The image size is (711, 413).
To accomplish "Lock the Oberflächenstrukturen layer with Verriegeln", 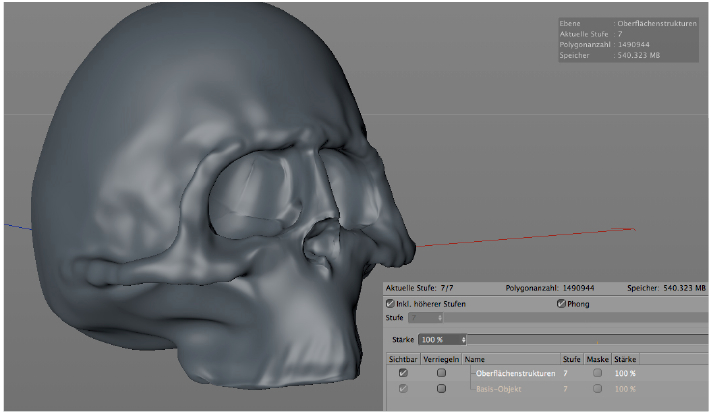I will tap(441, 373).
